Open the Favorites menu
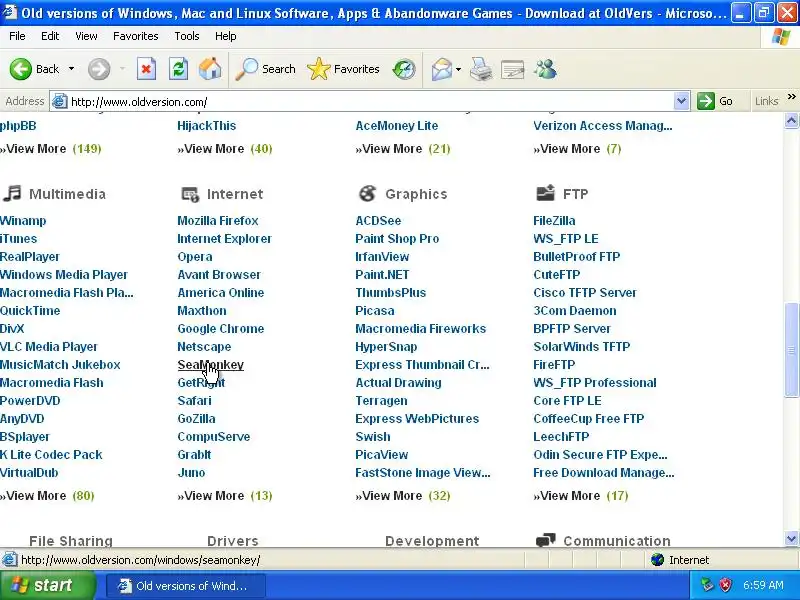This screenshot has height=600, width=800. 136,36
